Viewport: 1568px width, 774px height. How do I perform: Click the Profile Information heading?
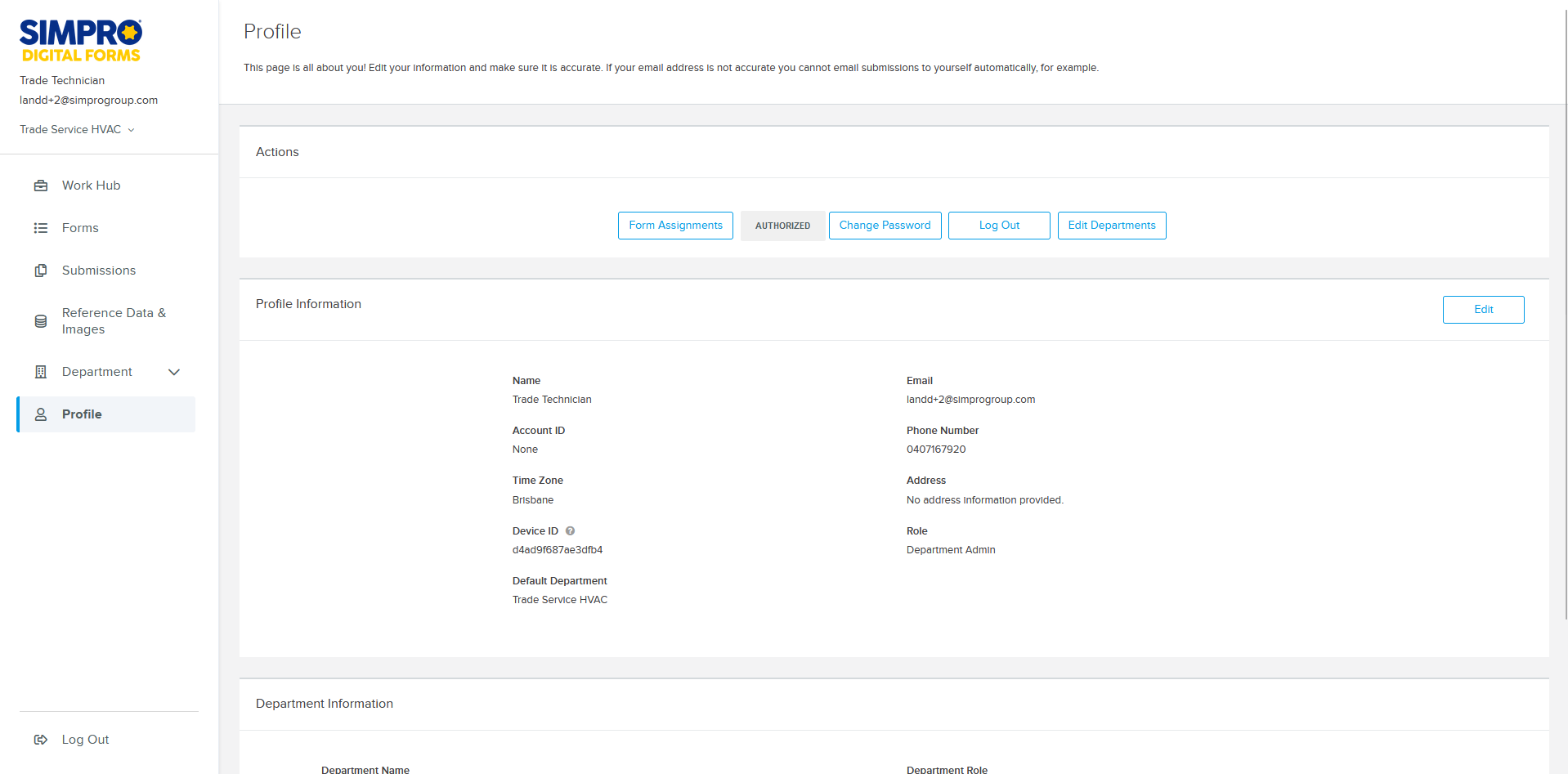(308, 304)
